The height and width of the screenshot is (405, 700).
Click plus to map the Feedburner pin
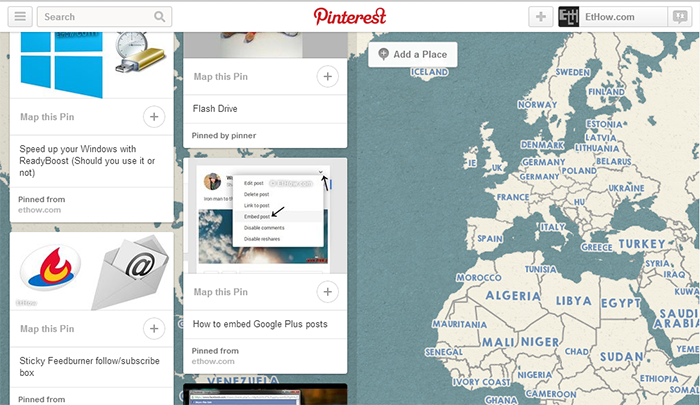point(154,329)
